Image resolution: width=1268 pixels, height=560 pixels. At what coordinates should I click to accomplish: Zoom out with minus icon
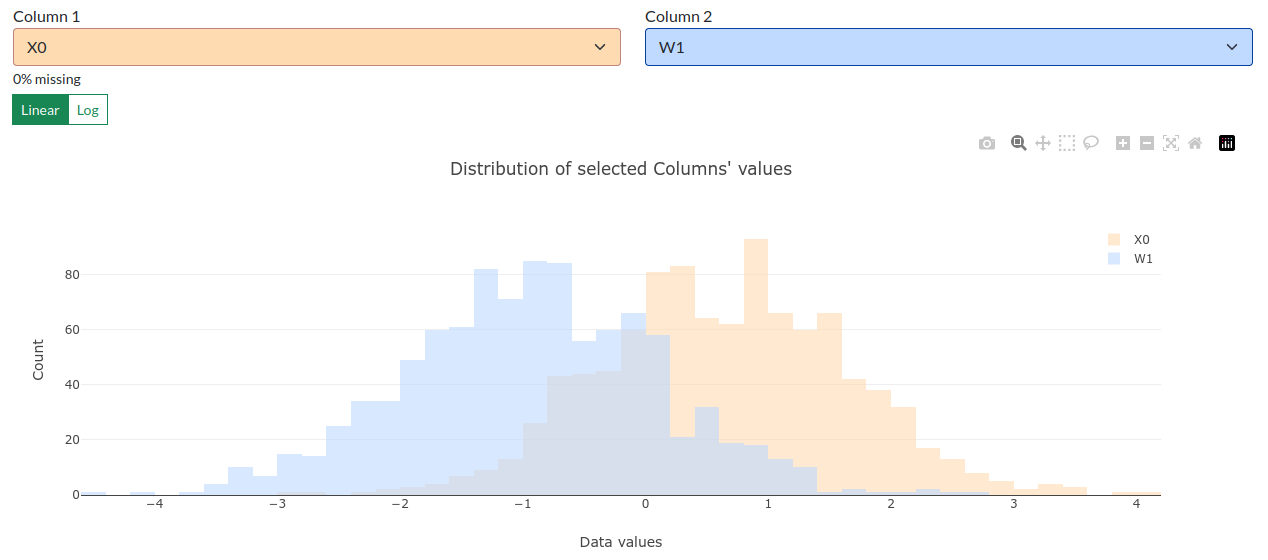click(1147, 143)
